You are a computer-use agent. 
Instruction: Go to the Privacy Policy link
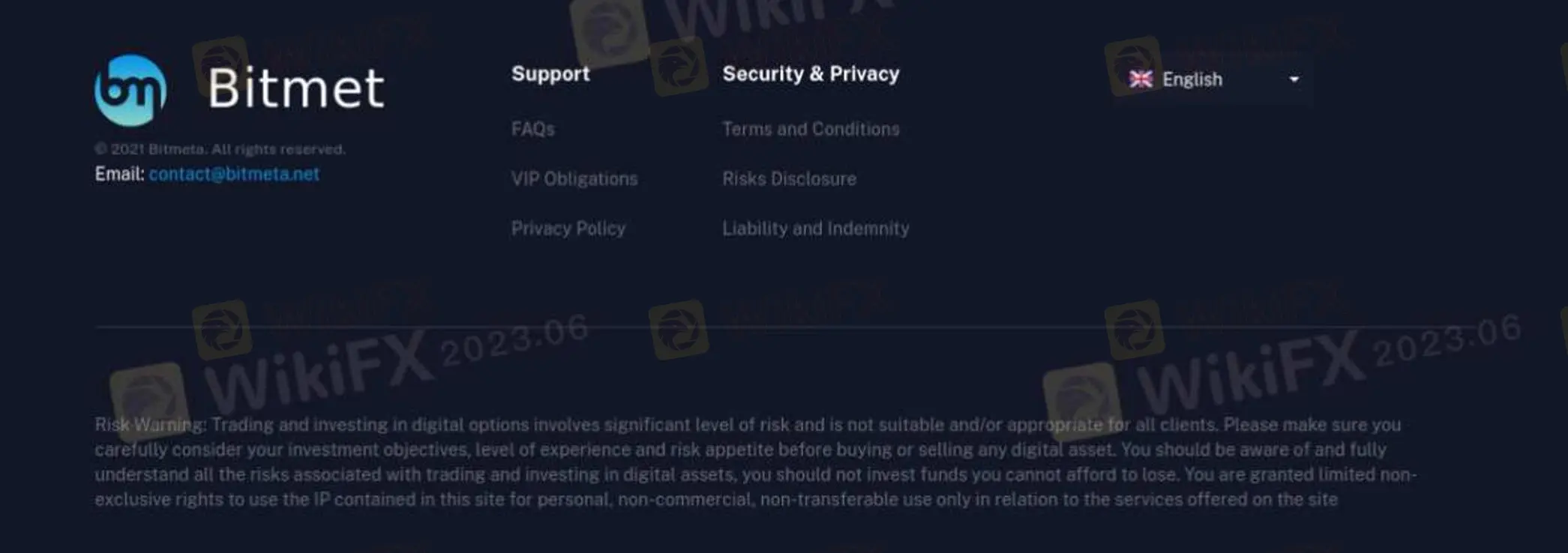tap(568, 229)
